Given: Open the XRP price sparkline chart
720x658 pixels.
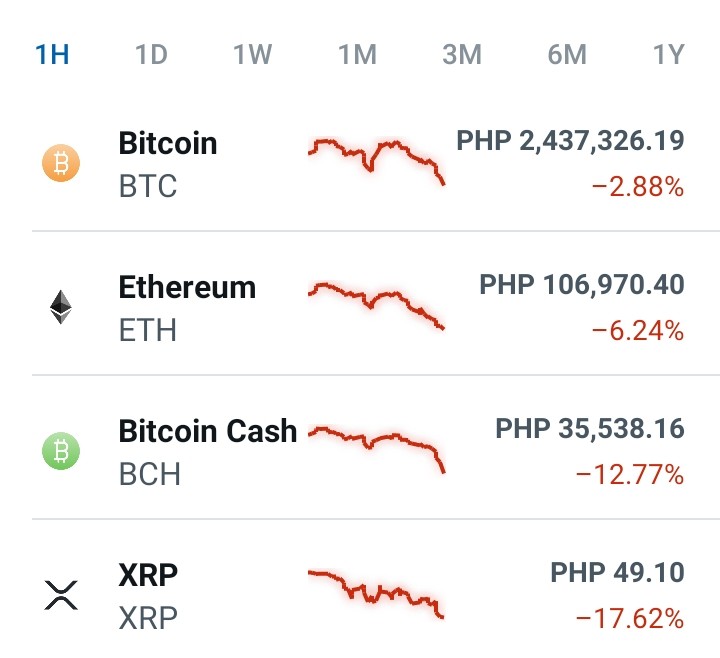Looking at the screenshot, I should tap(376, 594).
